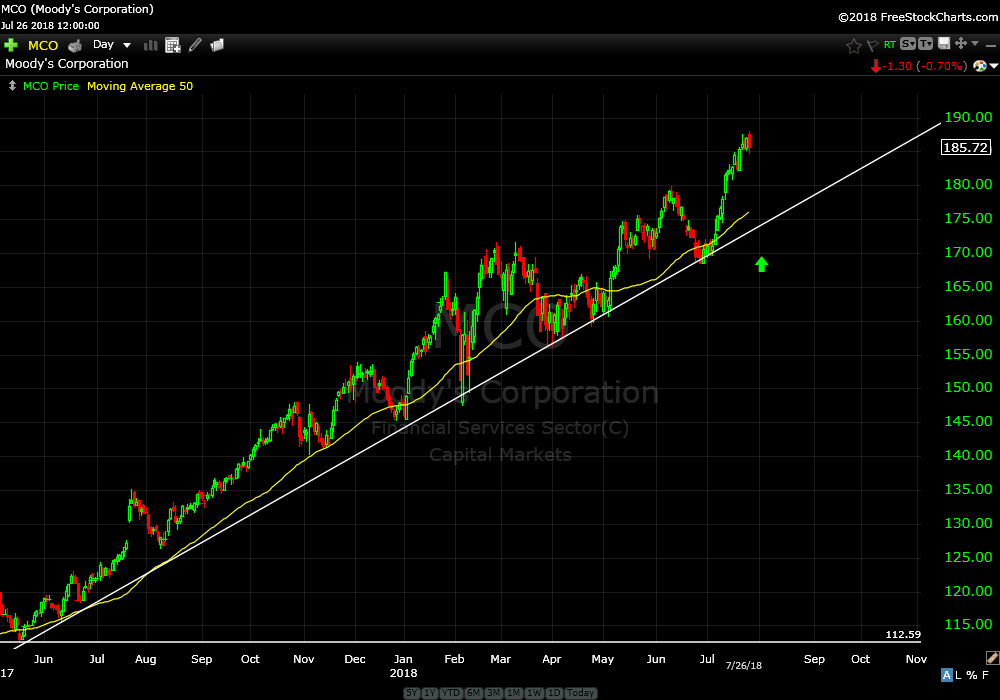Open the color palette theme picker
Viewport: 1000px width, 700px height.
(x=979, y=66)
